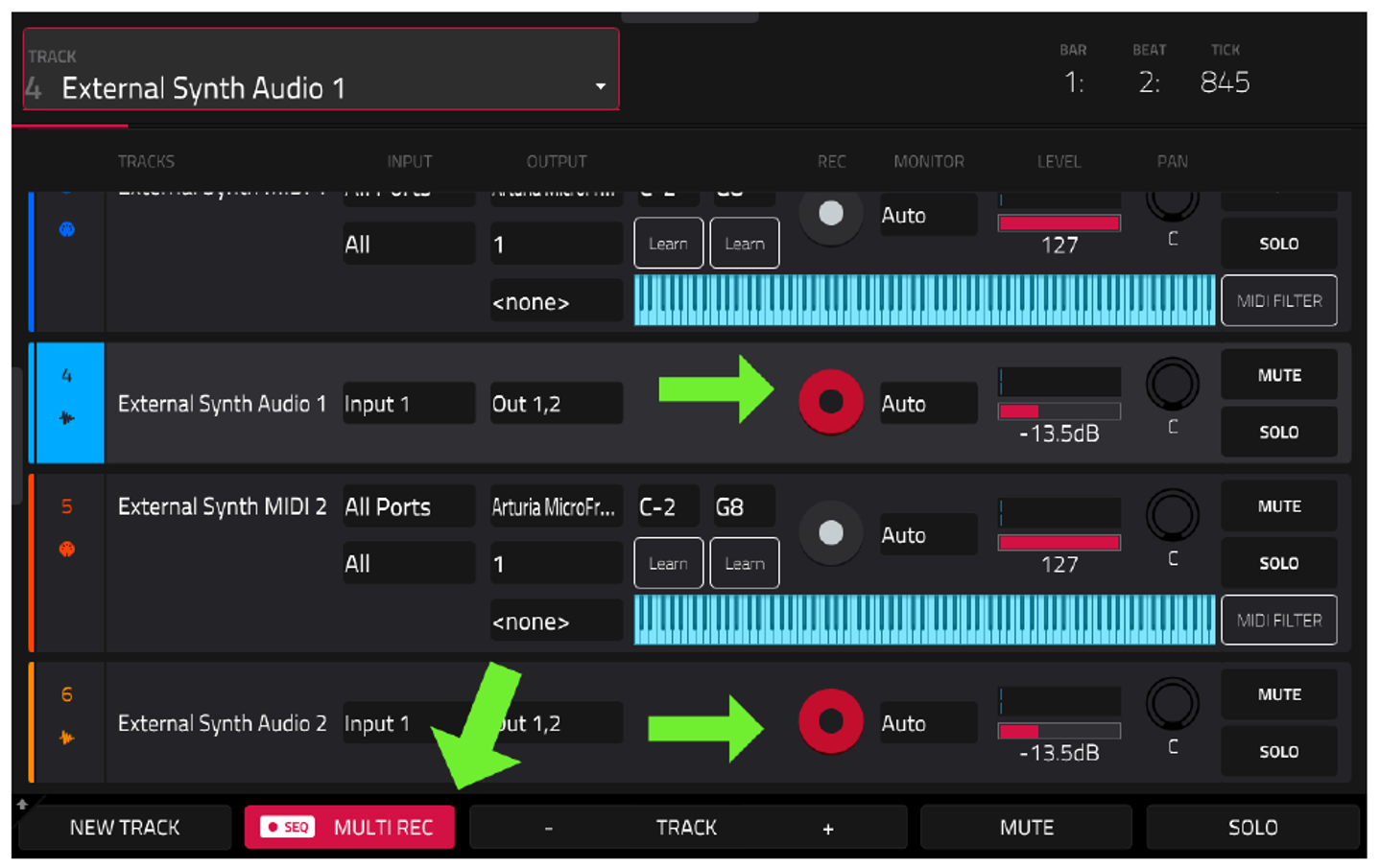Click the C-2 low note field on MIDI 2

click(x=668, y=506)
